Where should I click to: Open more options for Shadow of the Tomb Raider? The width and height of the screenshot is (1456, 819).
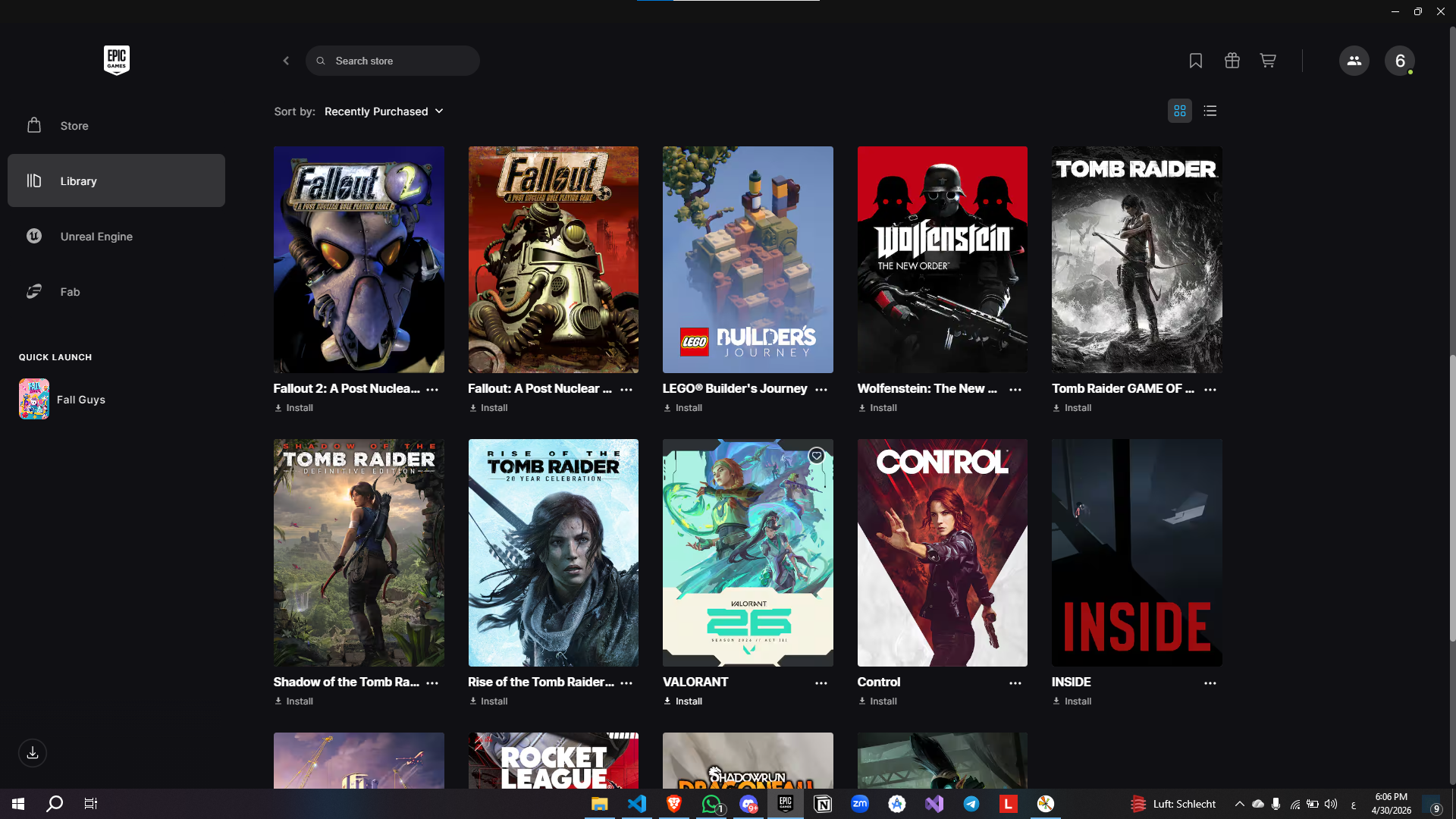coord(432,682)
